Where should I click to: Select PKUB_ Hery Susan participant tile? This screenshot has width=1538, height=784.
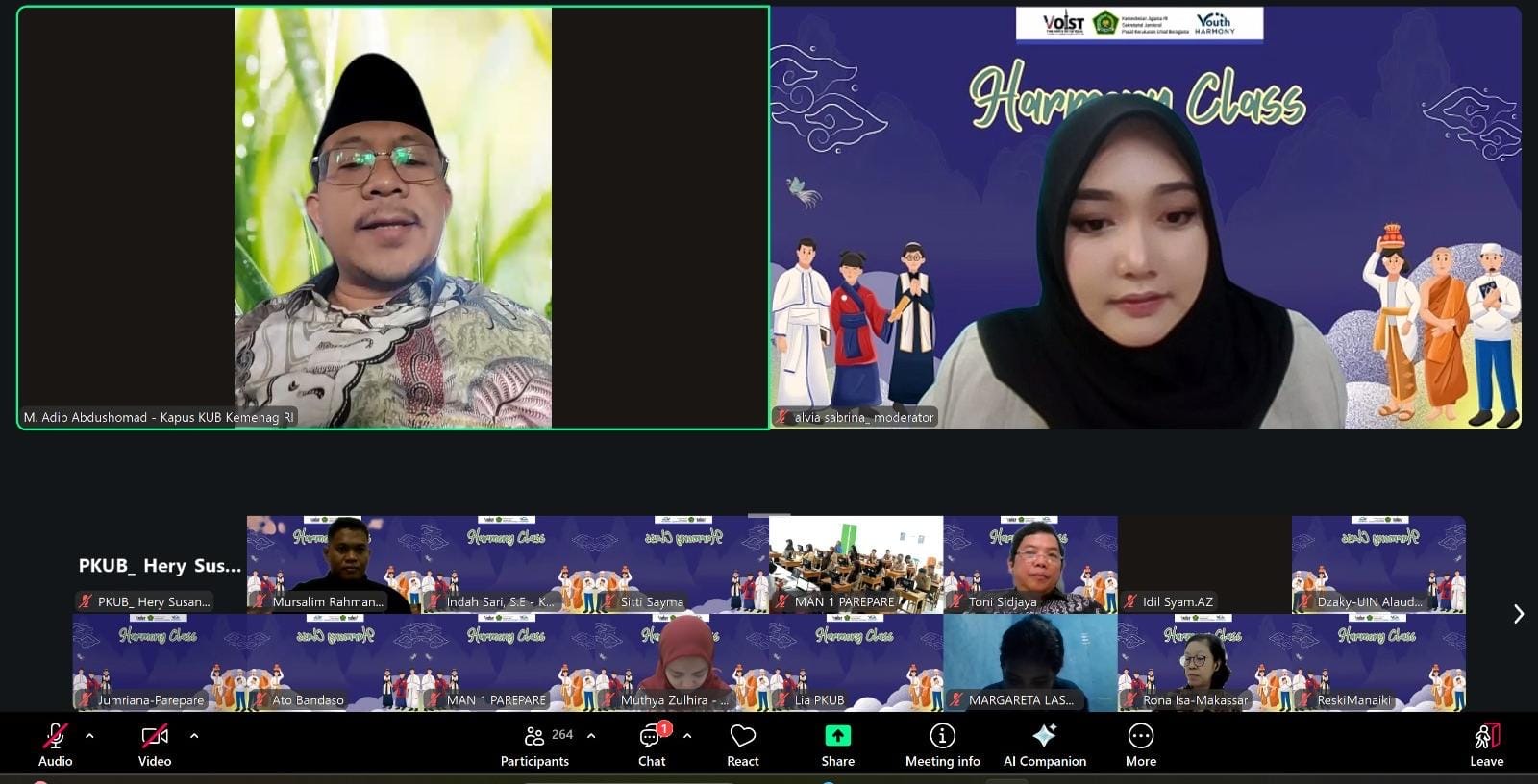pos(160,565)
